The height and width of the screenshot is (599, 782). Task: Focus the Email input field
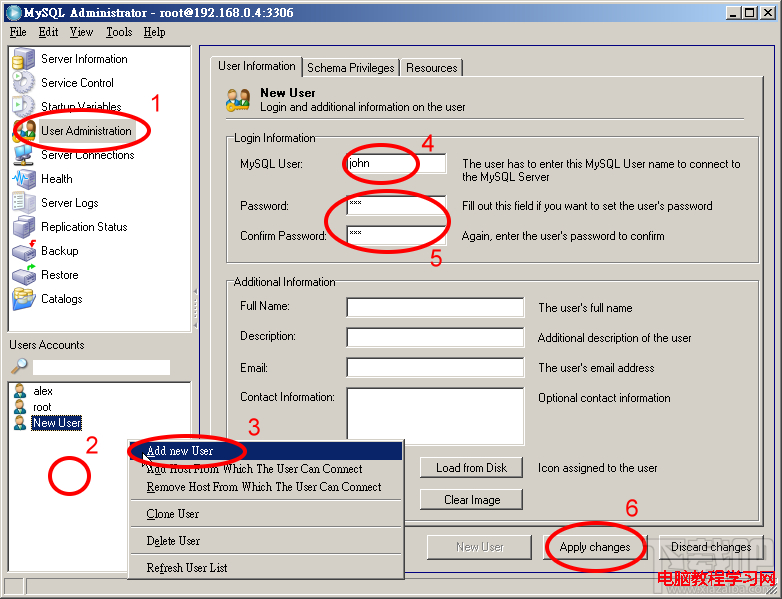(435, 368)
